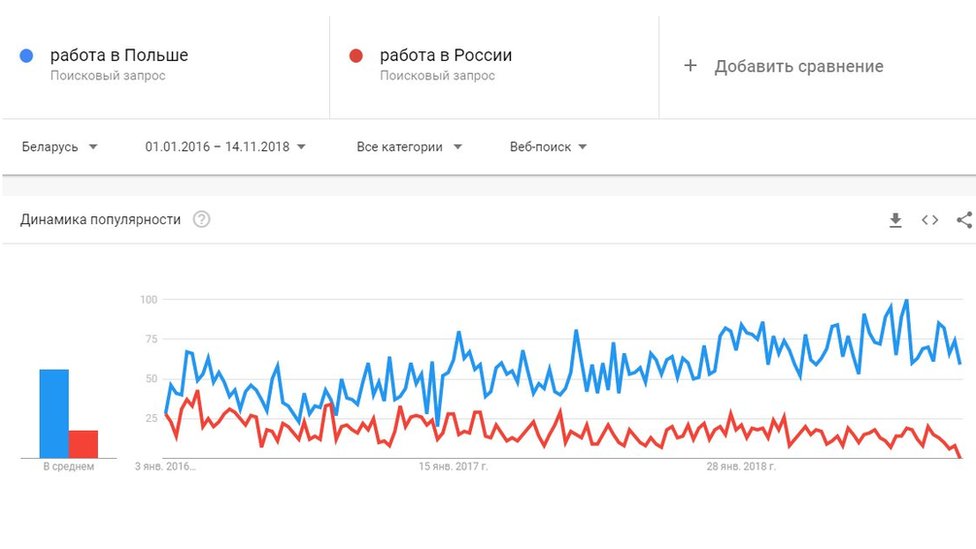
Task: Click the red dot for работа в России
Action: point(356,56)
